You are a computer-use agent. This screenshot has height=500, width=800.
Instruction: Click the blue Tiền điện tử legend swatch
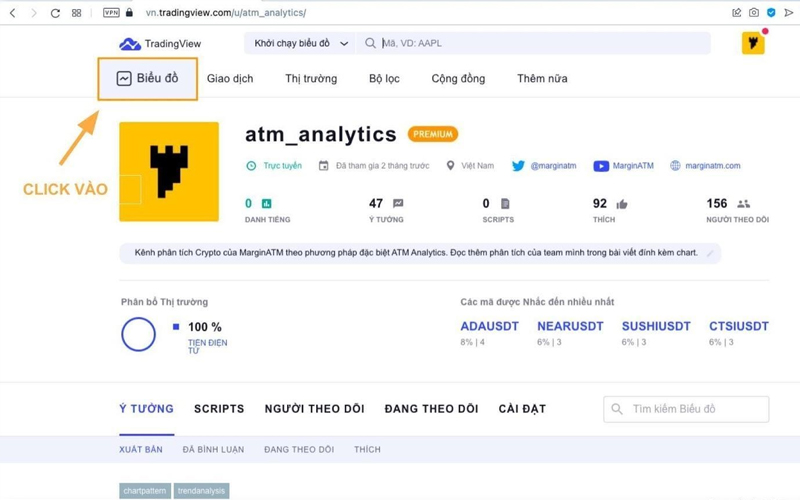click(x=176, y=327)
